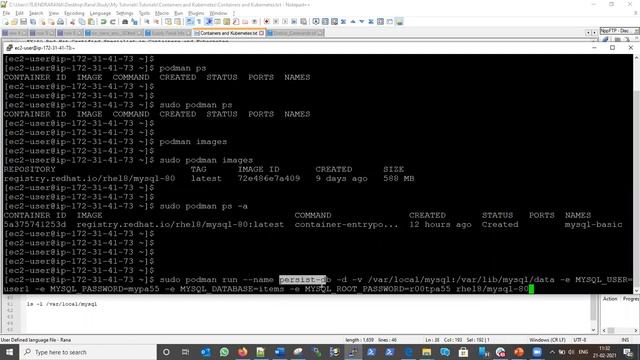
Task: Click UTF-8 encoding in status bar
Action: (x=580, y=340)
